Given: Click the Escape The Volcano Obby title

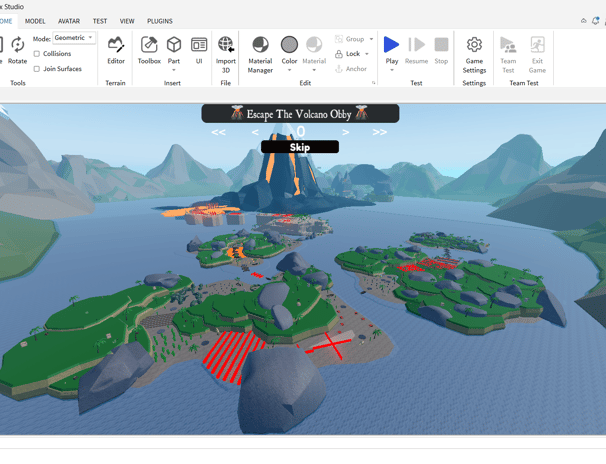Looking at the screenshot, I should click(300, 114).
